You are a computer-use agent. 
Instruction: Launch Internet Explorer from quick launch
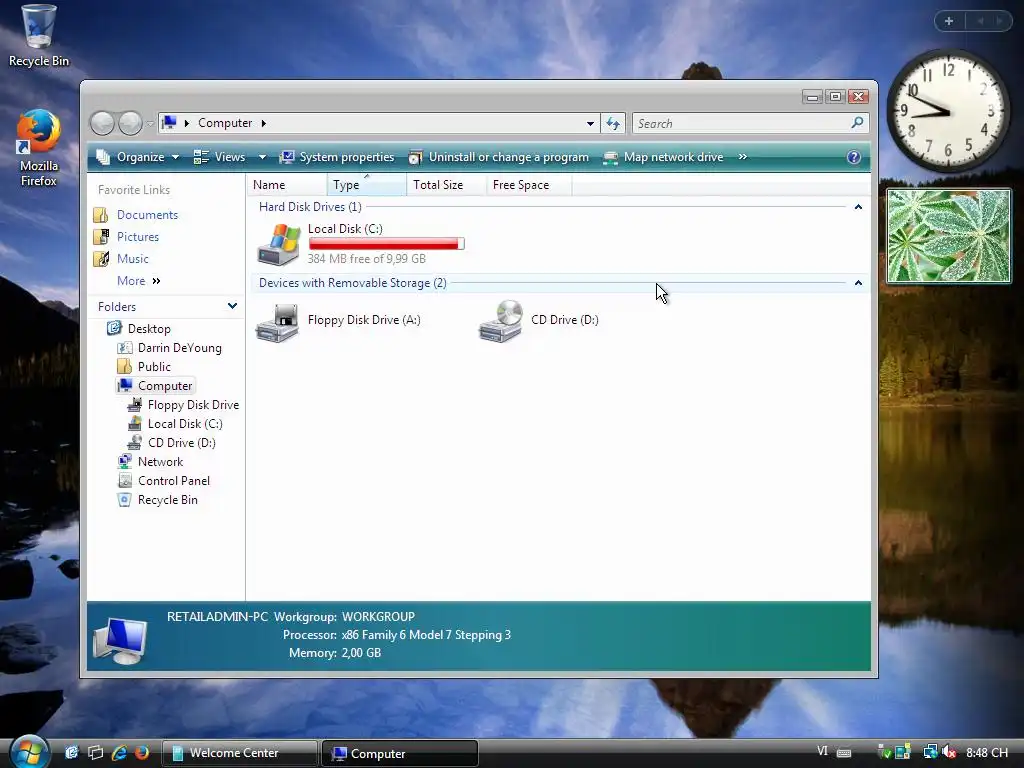[x=119, y=753]
